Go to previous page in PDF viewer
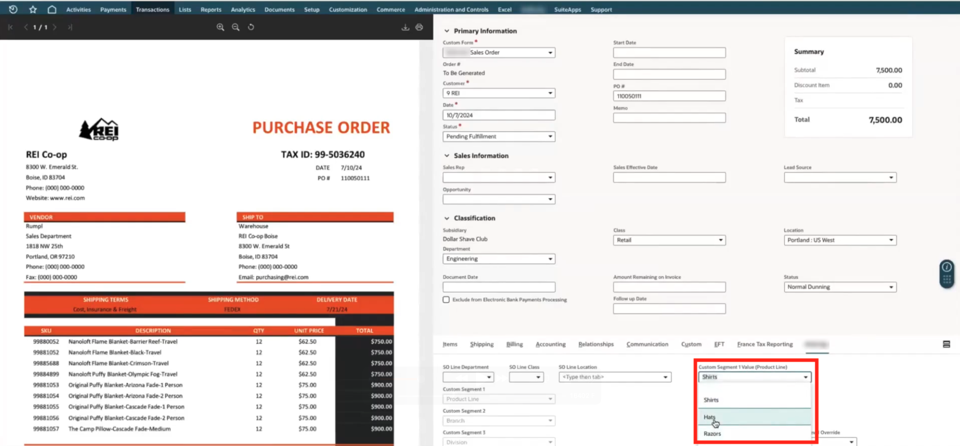 (26, 28)
